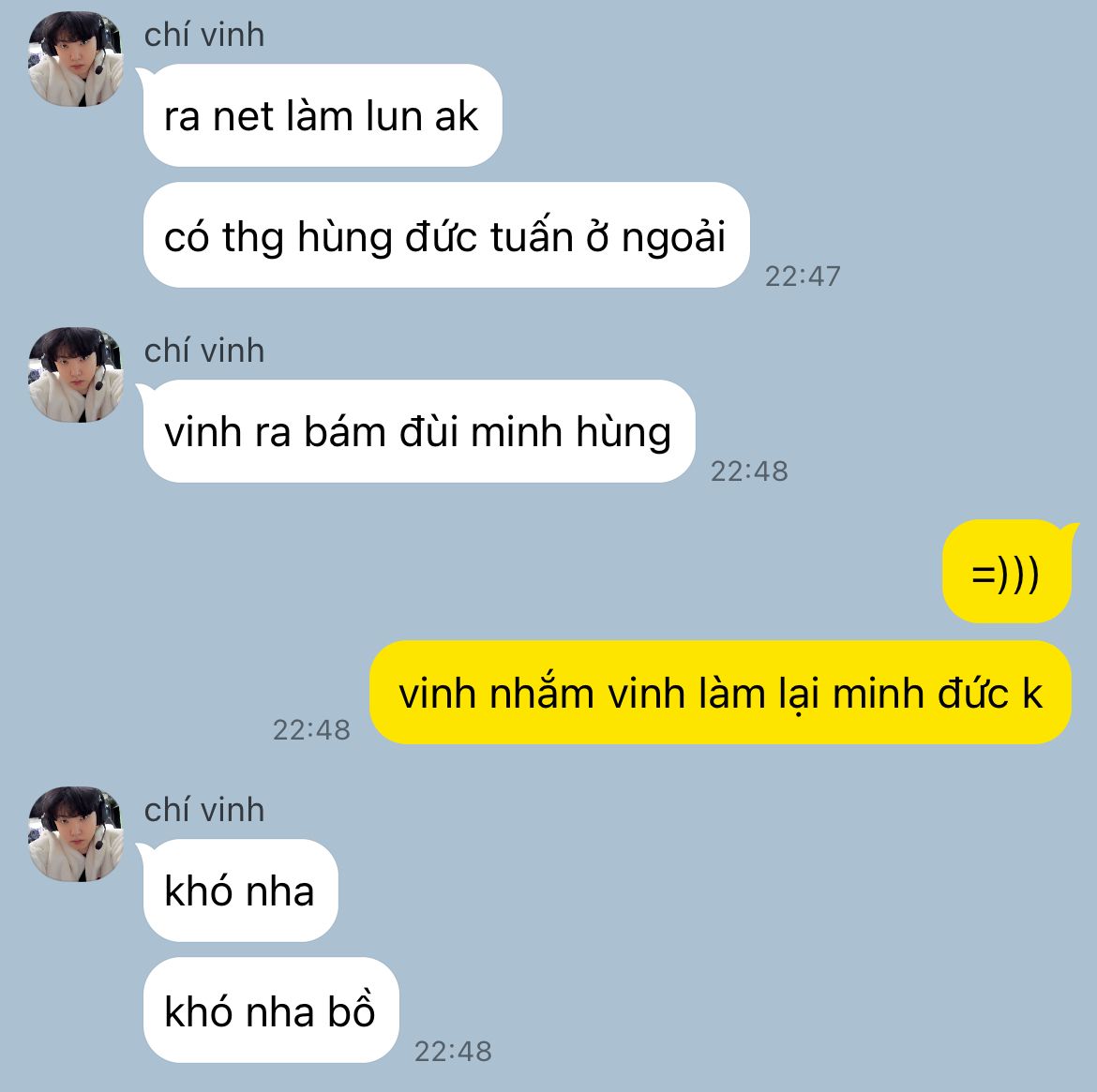Open chí vinh's avatar beside the first message
The image size is (1097, 1092).
tap(76, 59)
